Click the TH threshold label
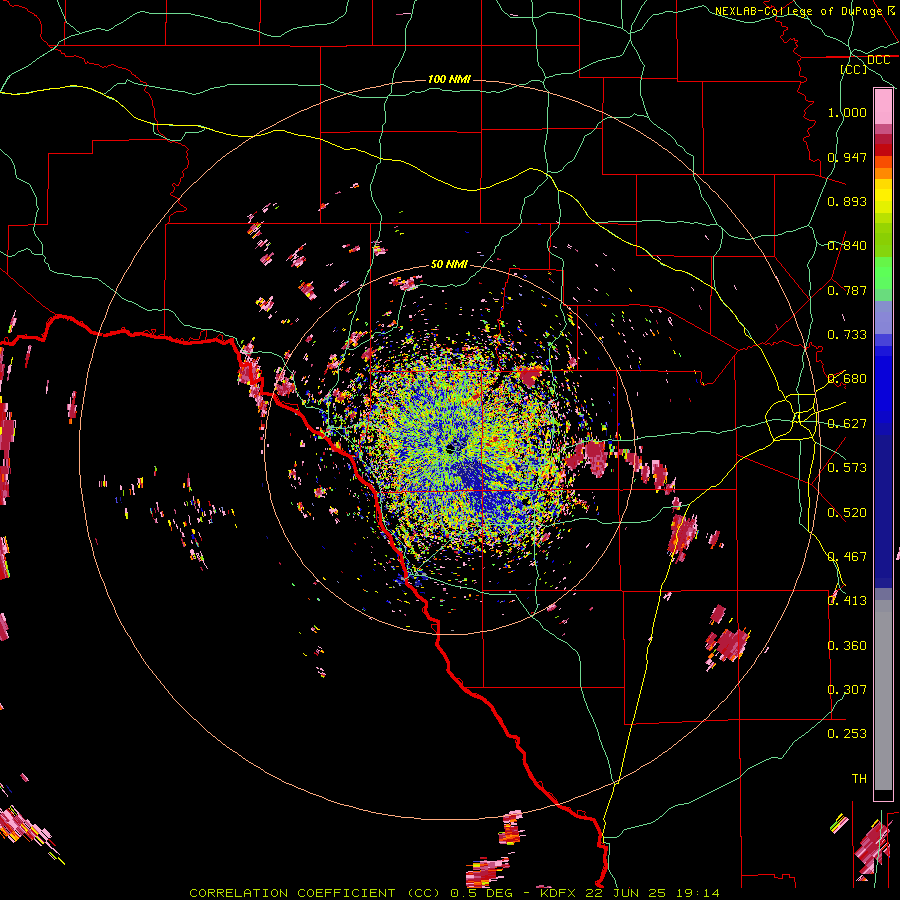The image size is (900, 900). pyautogui.click(x=859, y=779)
